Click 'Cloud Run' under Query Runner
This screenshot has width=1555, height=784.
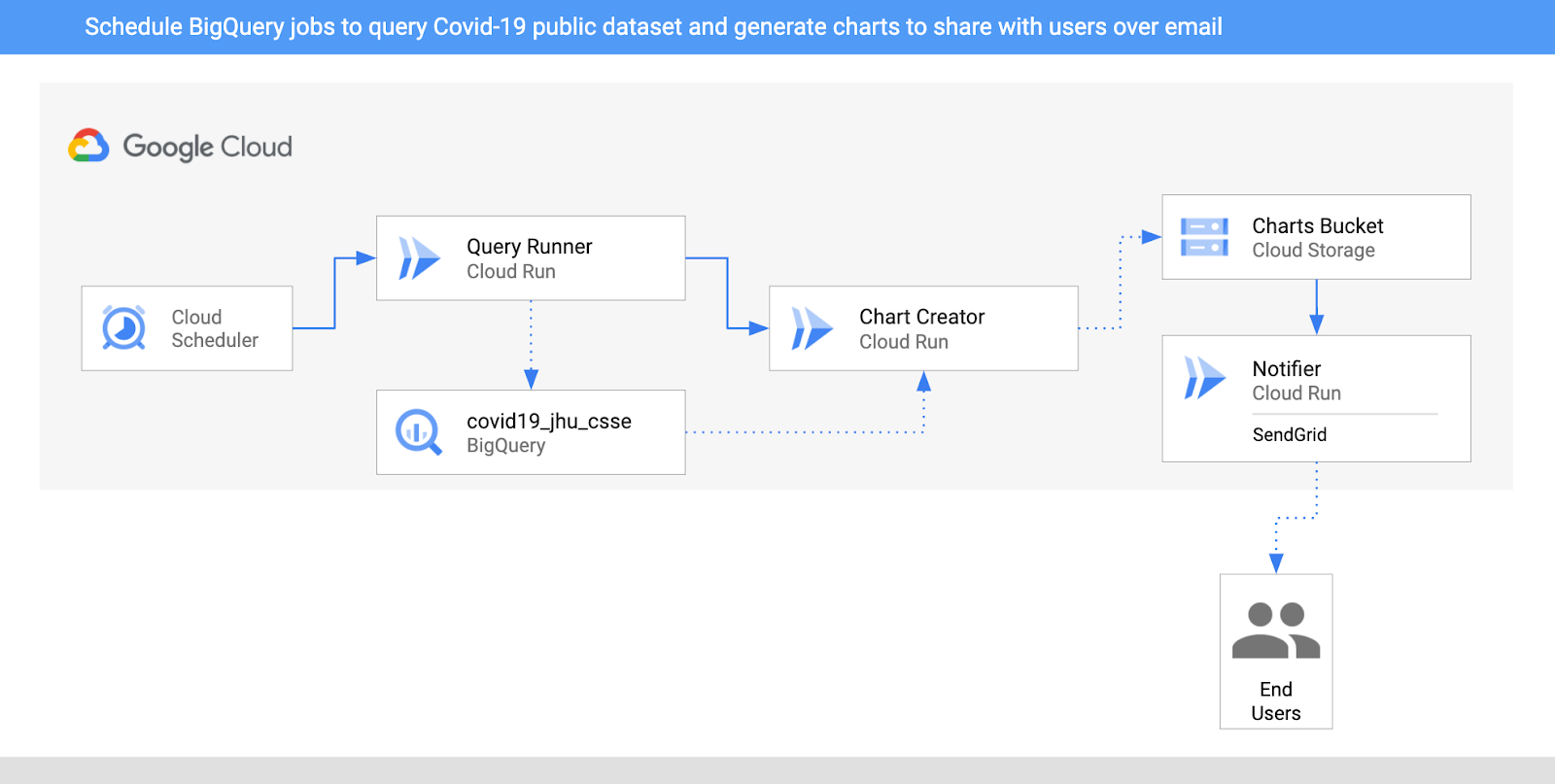(511, 272)
